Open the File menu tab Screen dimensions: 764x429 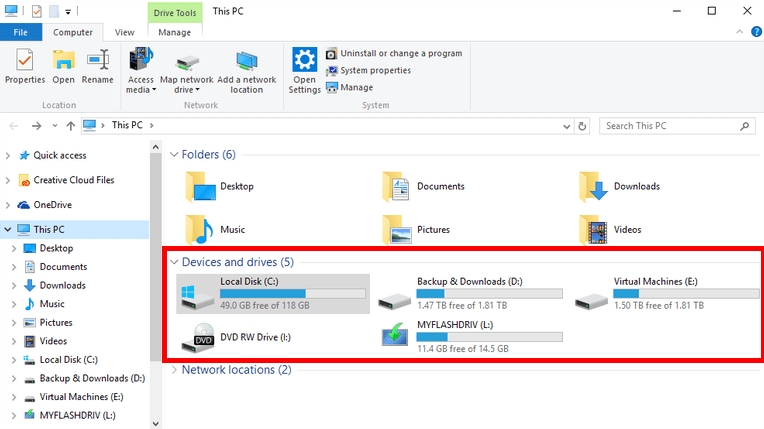click(x=20, y=32)
